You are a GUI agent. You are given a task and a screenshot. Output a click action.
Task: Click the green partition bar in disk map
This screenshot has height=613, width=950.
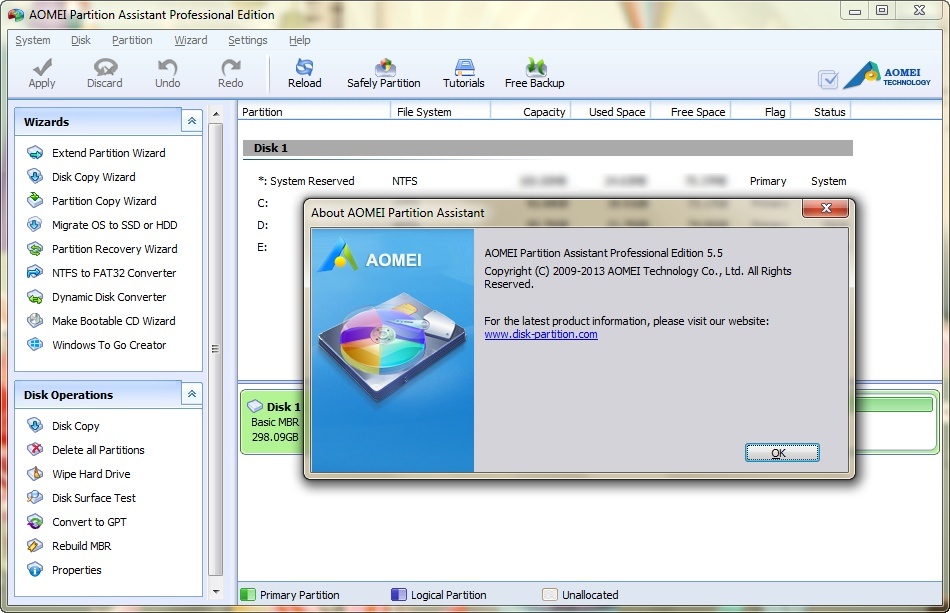tap(893, 404)
